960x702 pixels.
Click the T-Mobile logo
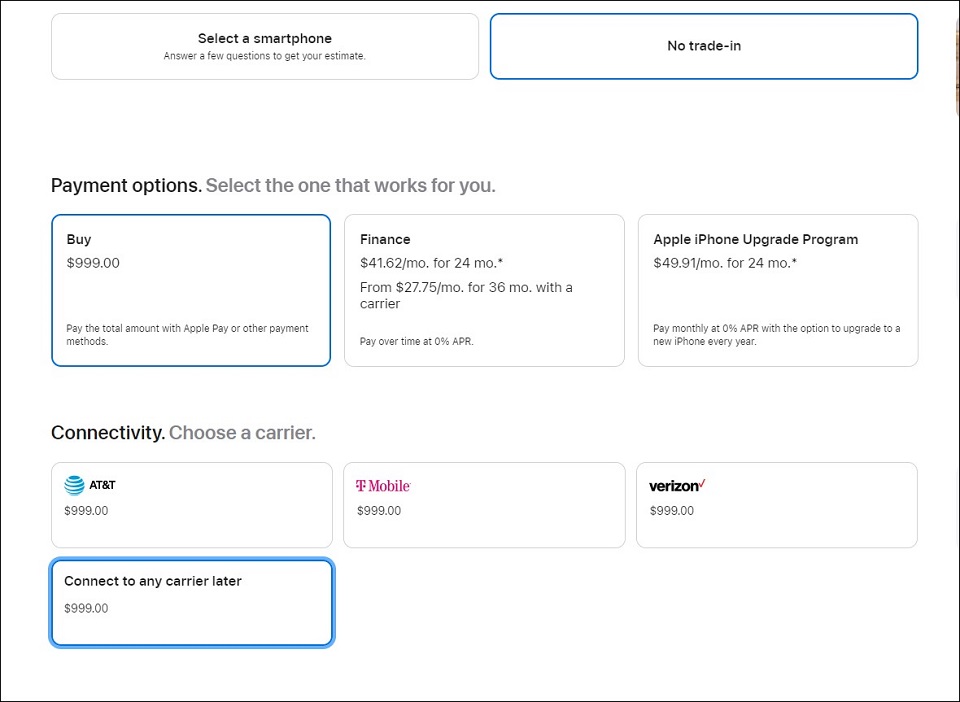[x=383, y=486]
